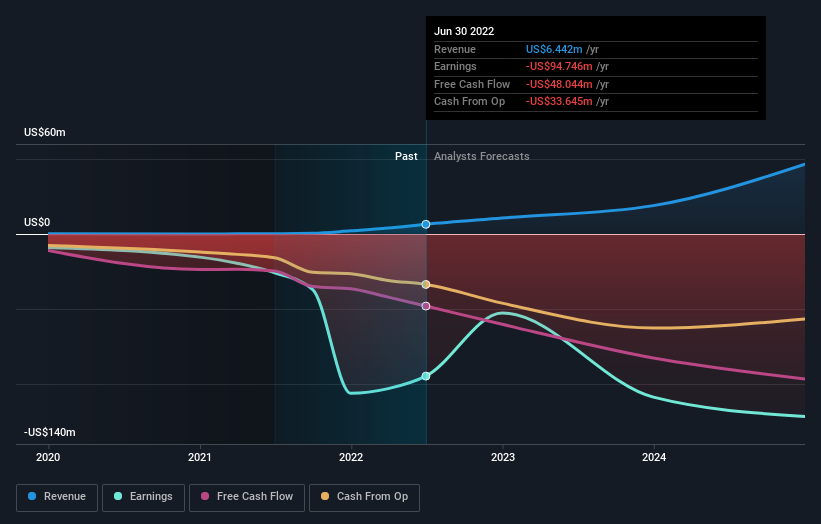The width and height of the screenshot is (821, 524).
Task: Click the -US$48.044m free cash flow value
Action: click(x=559, y=84)
